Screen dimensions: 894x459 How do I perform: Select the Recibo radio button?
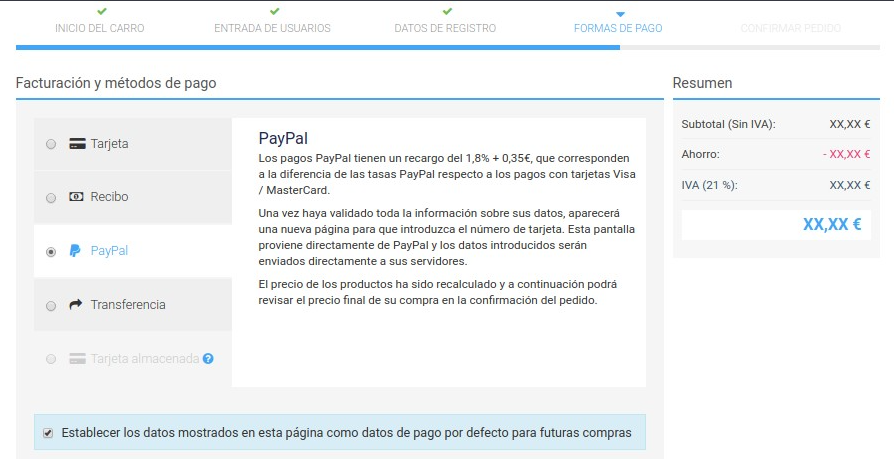click(51, 198)
